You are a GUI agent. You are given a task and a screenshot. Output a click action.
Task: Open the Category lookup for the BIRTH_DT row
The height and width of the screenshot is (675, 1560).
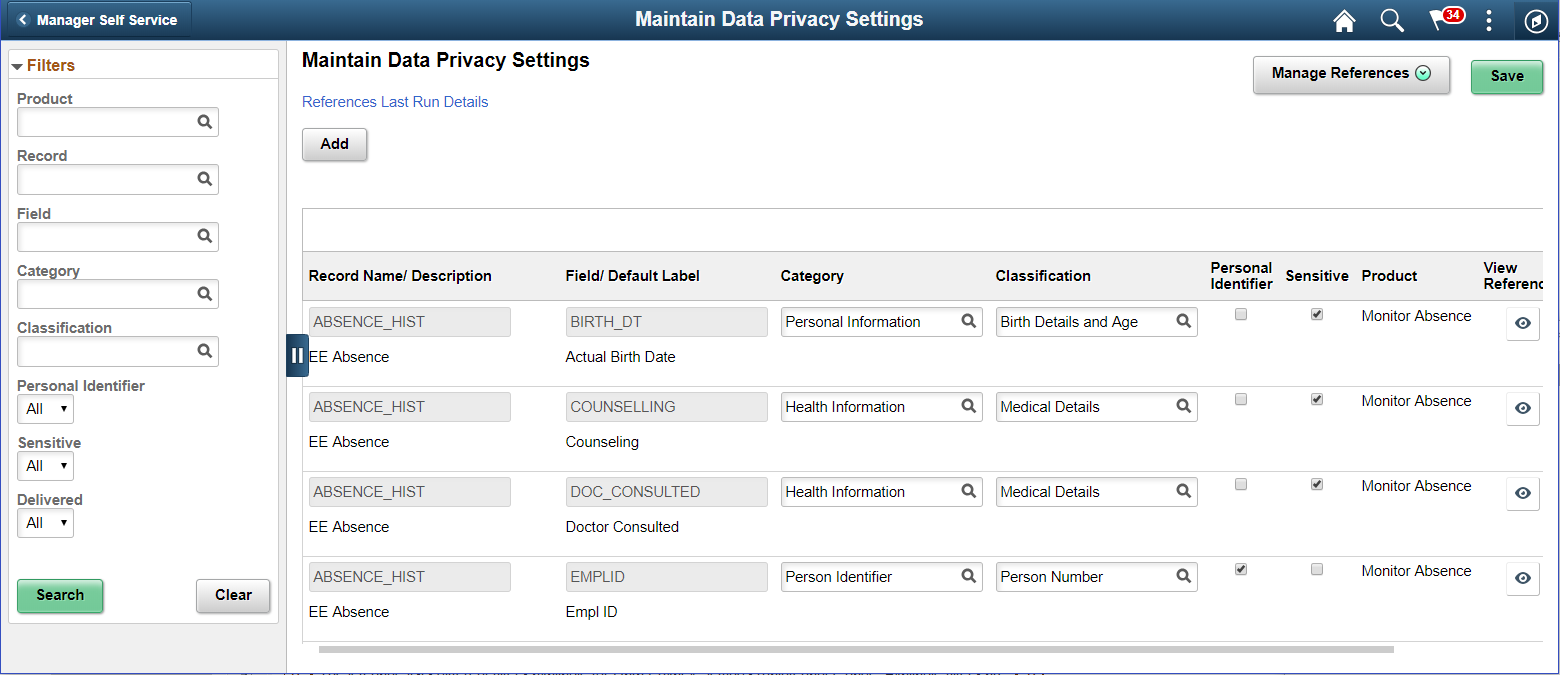tap(967, 321)
